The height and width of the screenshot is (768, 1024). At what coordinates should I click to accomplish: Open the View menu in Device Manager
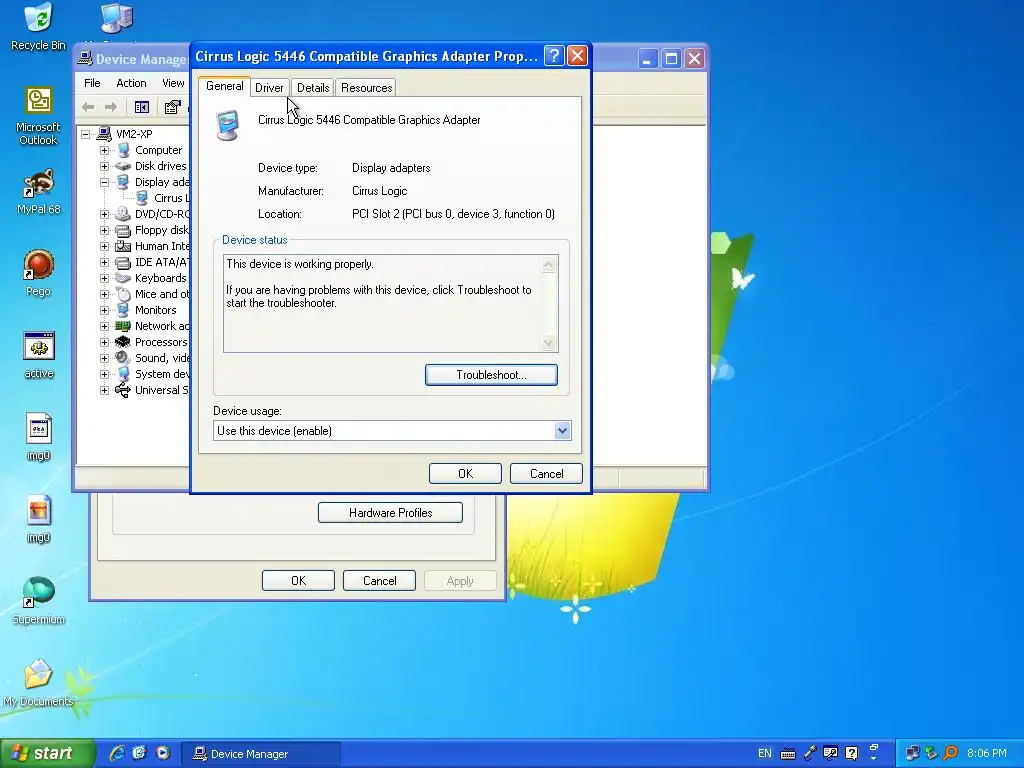[x=173, y=83]
